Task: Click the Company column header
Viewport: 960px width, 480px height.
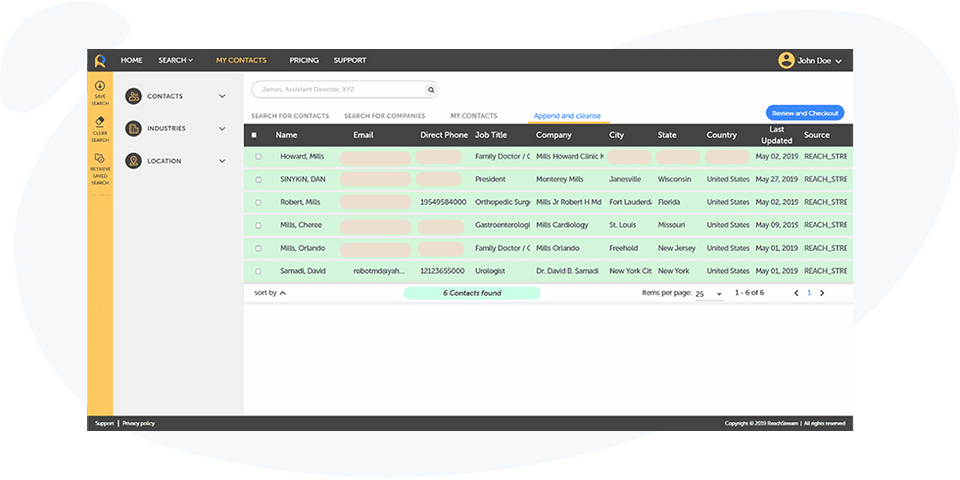Action: coord(553,135)
